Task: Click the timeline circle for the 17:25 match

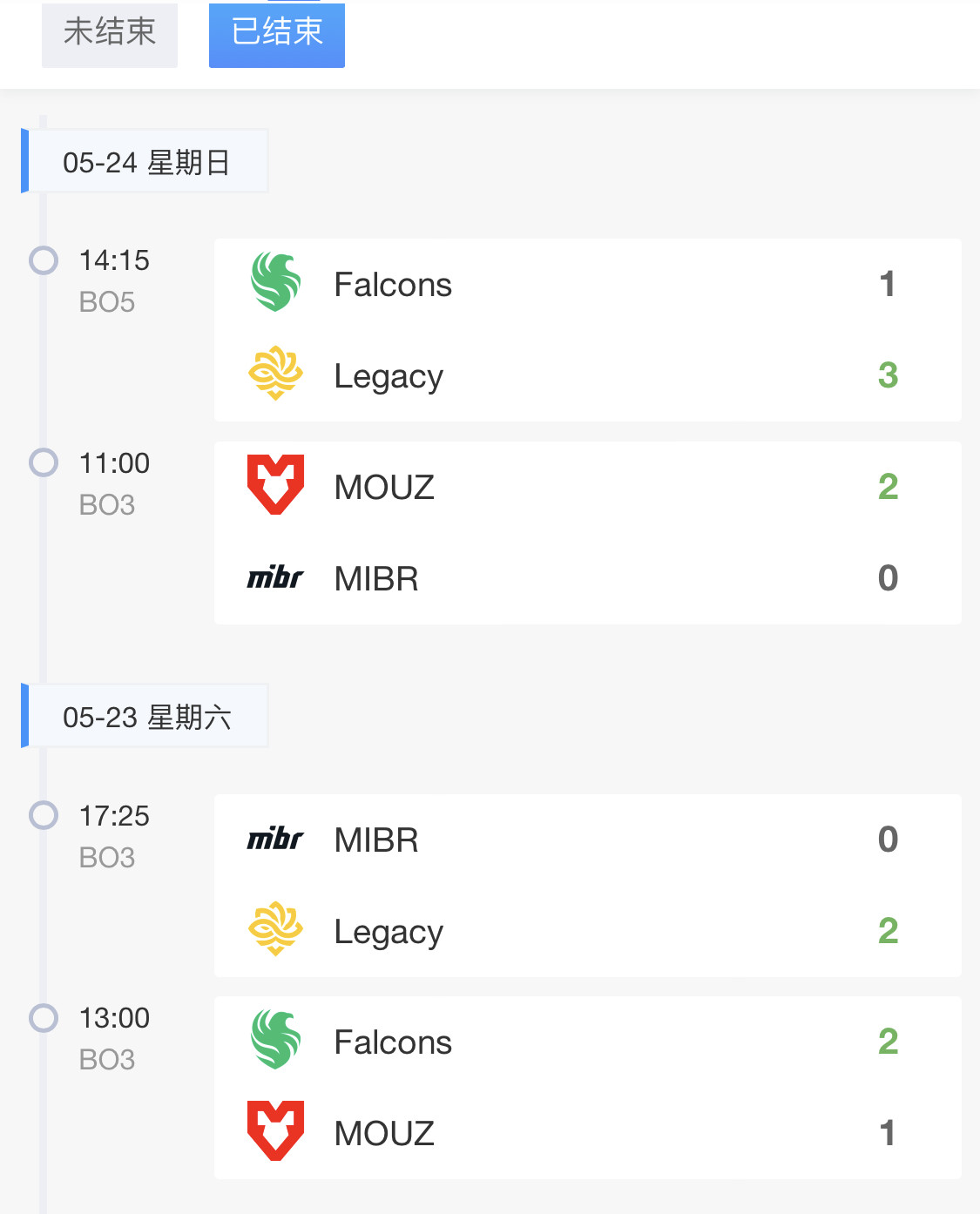Action: click(44, 815)
